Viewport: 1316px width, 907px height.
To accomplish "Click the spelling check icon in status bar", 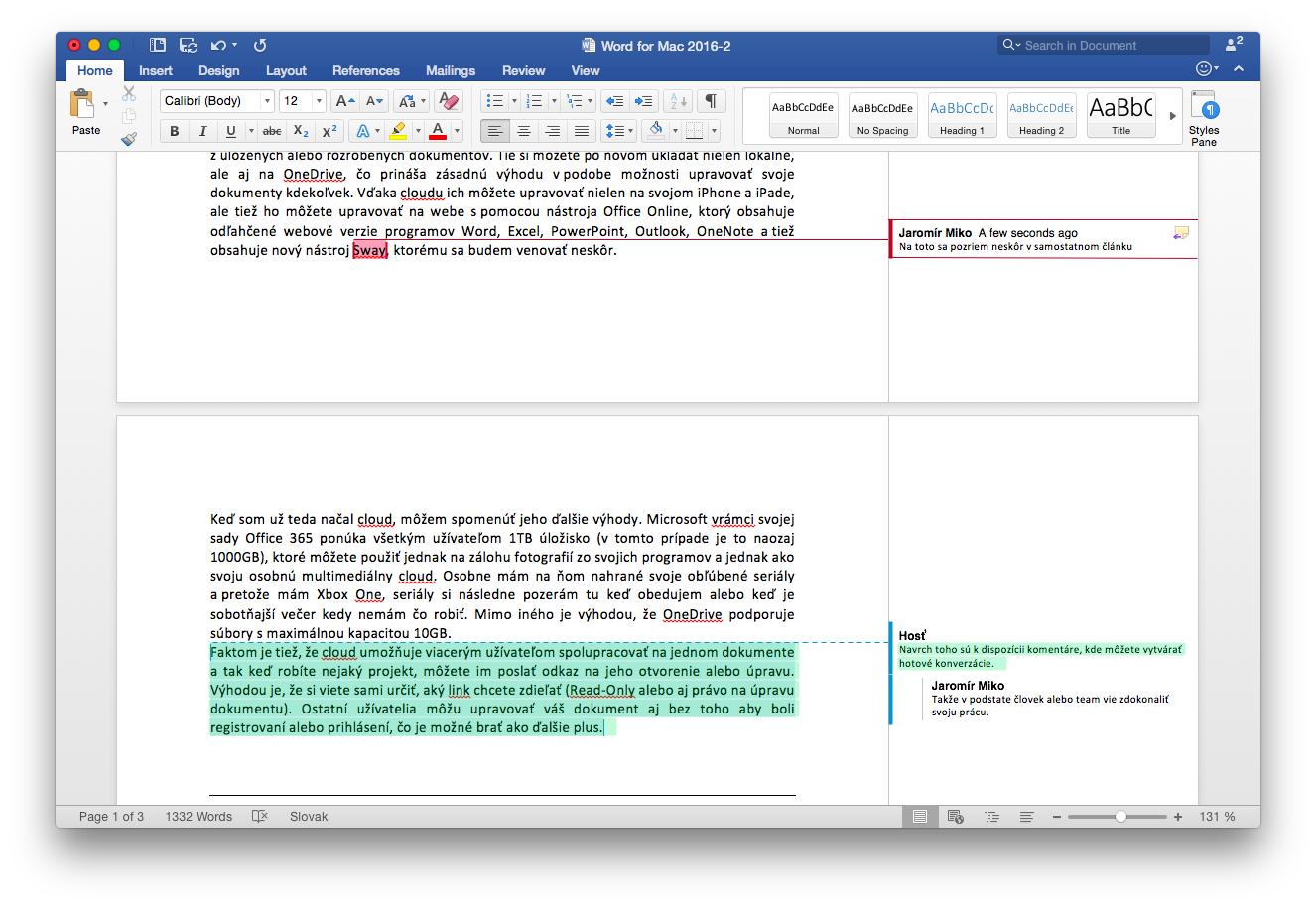I will click(x=260, y=816).
